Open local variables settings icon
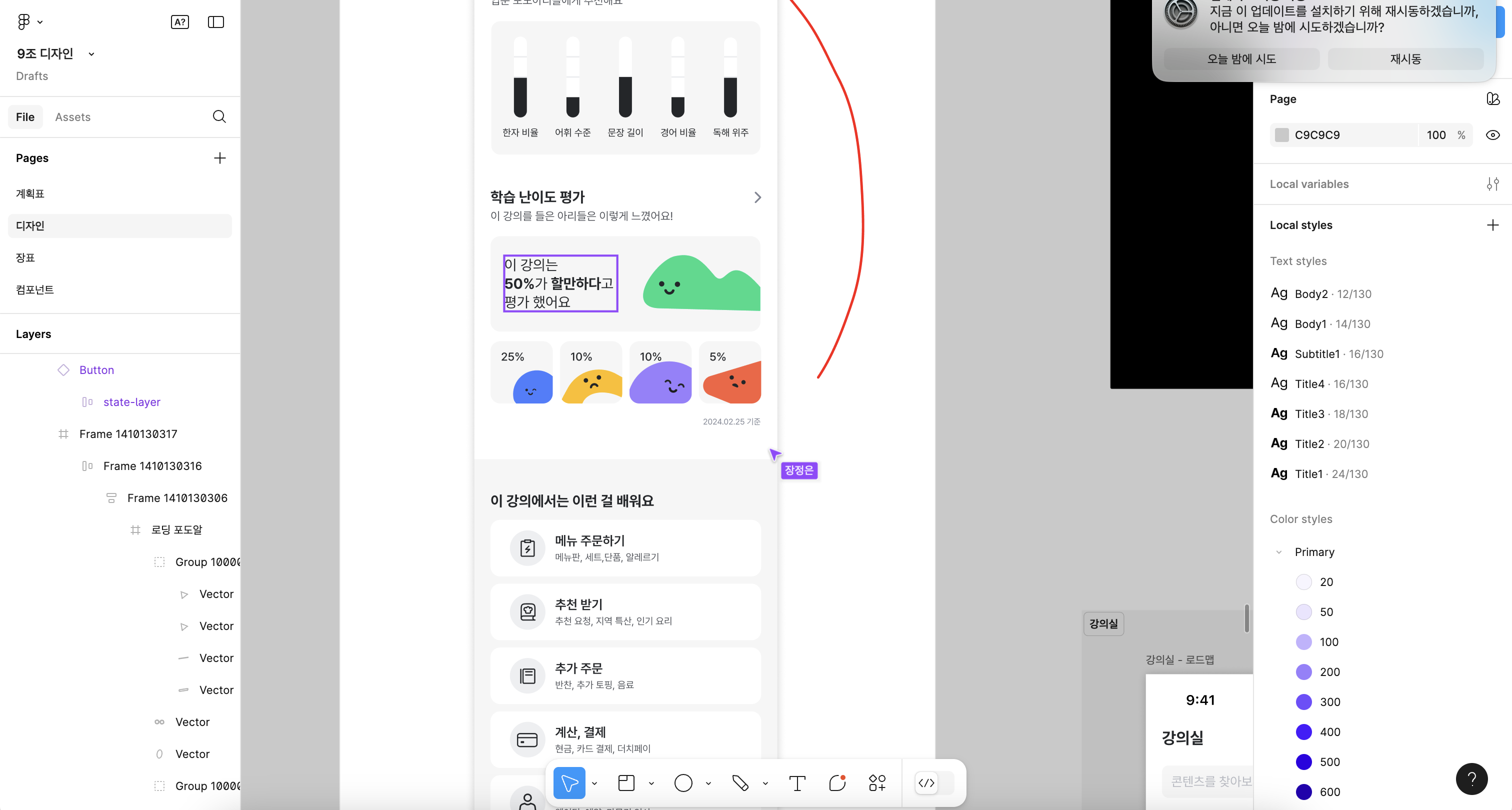This screenshot has width=1512, height=810. point(1492,183)
